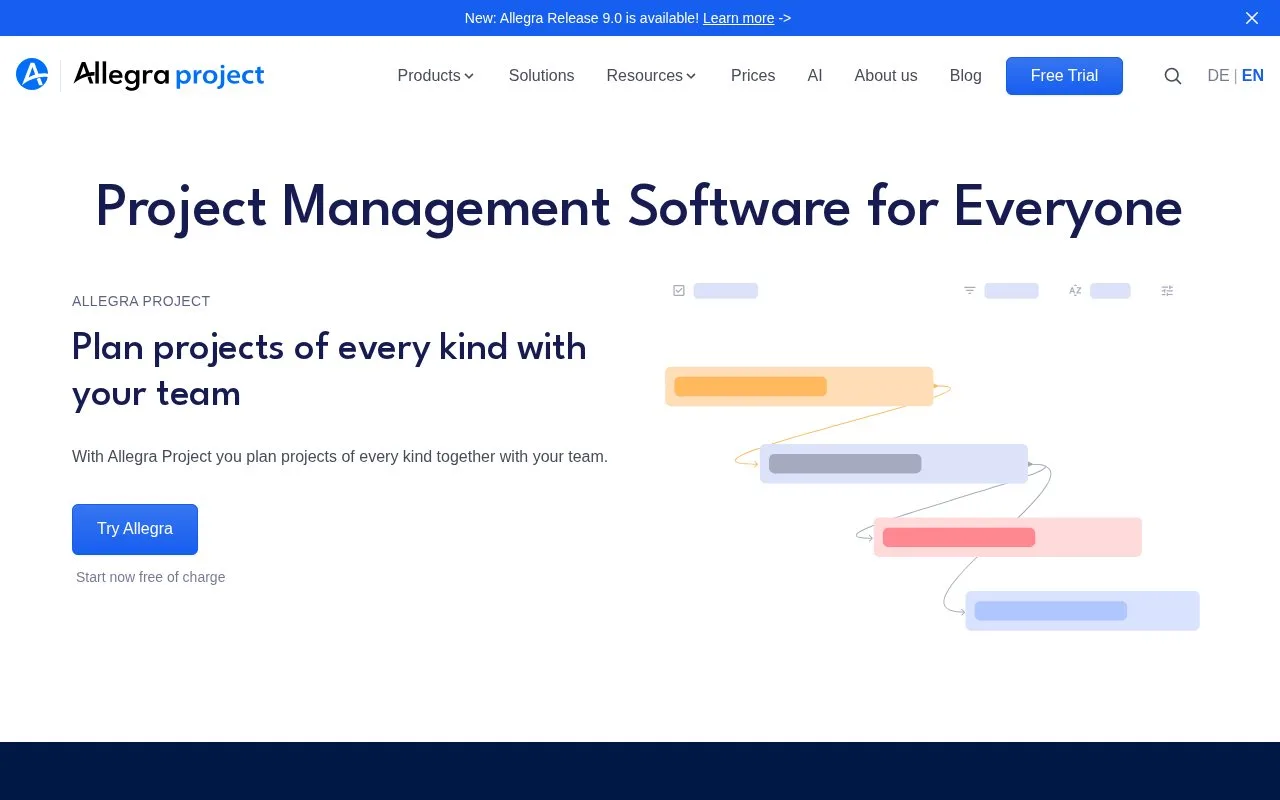Click the 'Project Management Software for Everyone' headline
1280x800 pixels.
click(x=639, y=208)
